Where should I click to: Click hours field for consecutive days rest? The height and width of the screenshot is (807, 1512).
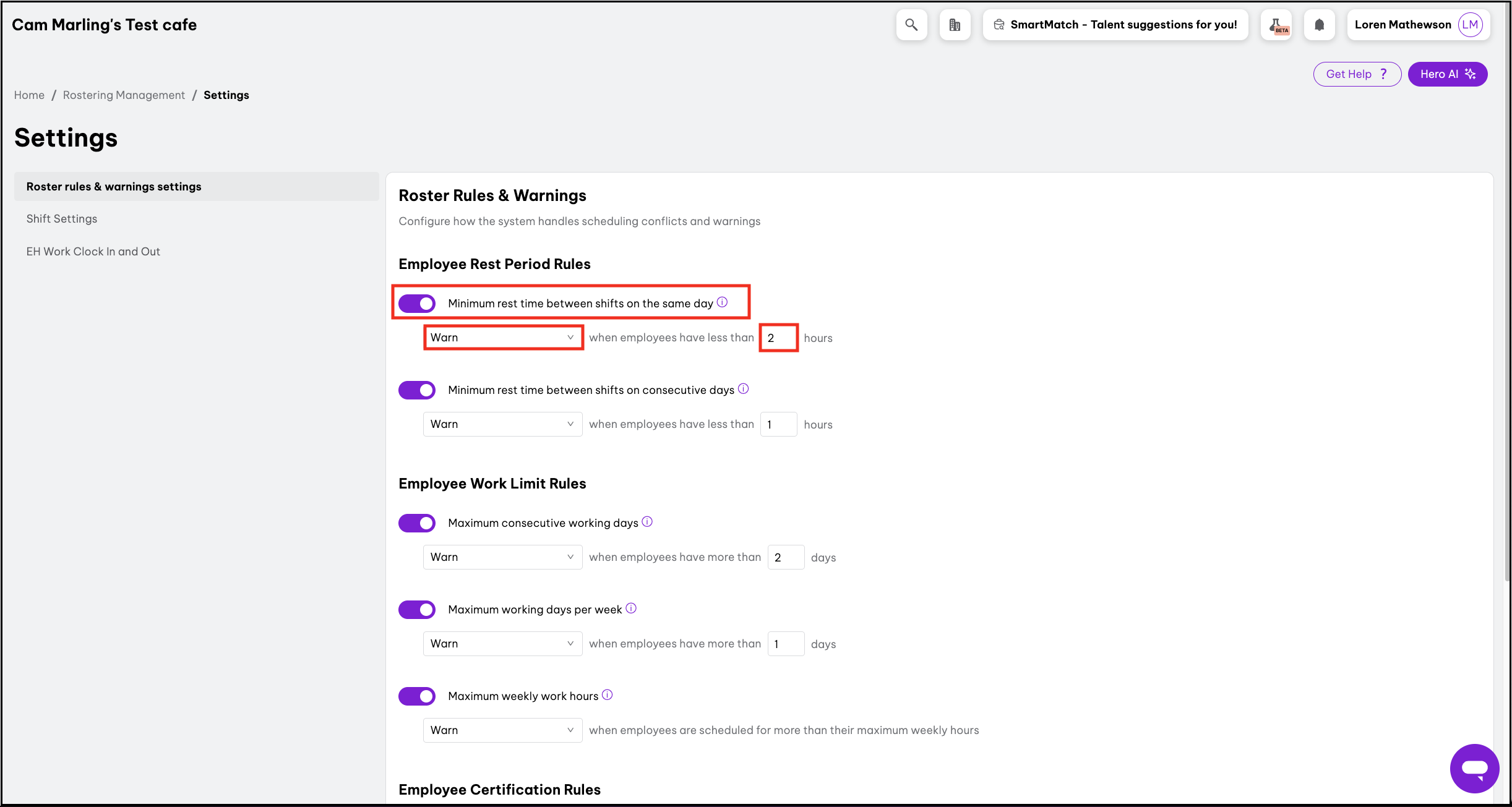(778, 424)
